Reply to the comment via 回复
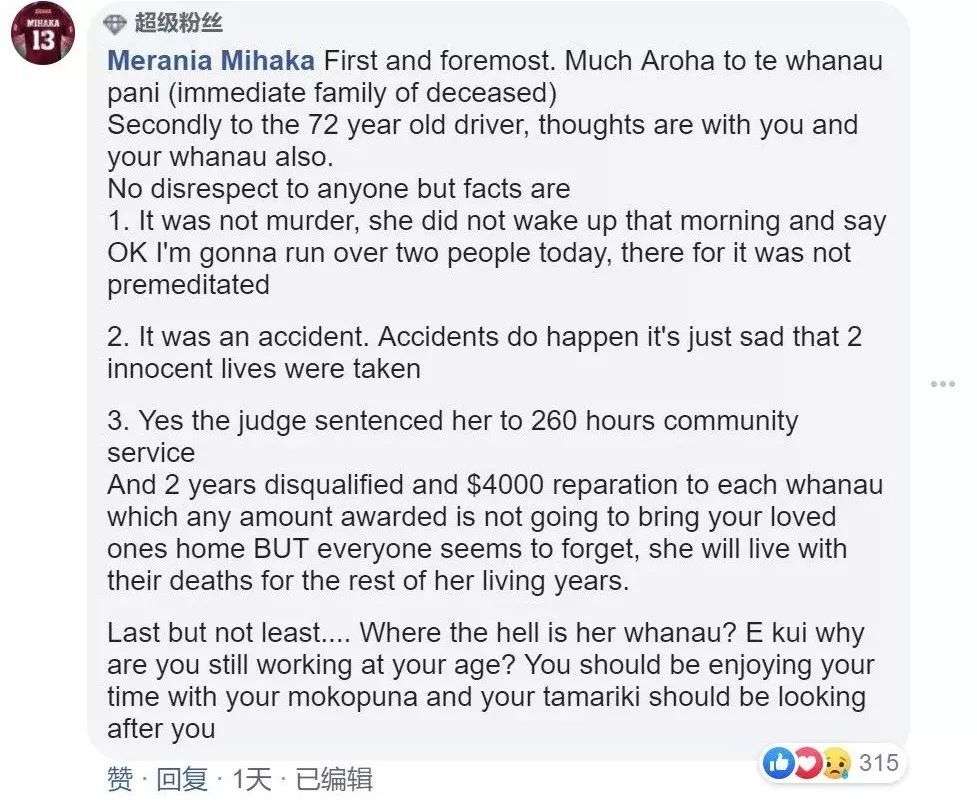977x806 pixels. (182, 779)
